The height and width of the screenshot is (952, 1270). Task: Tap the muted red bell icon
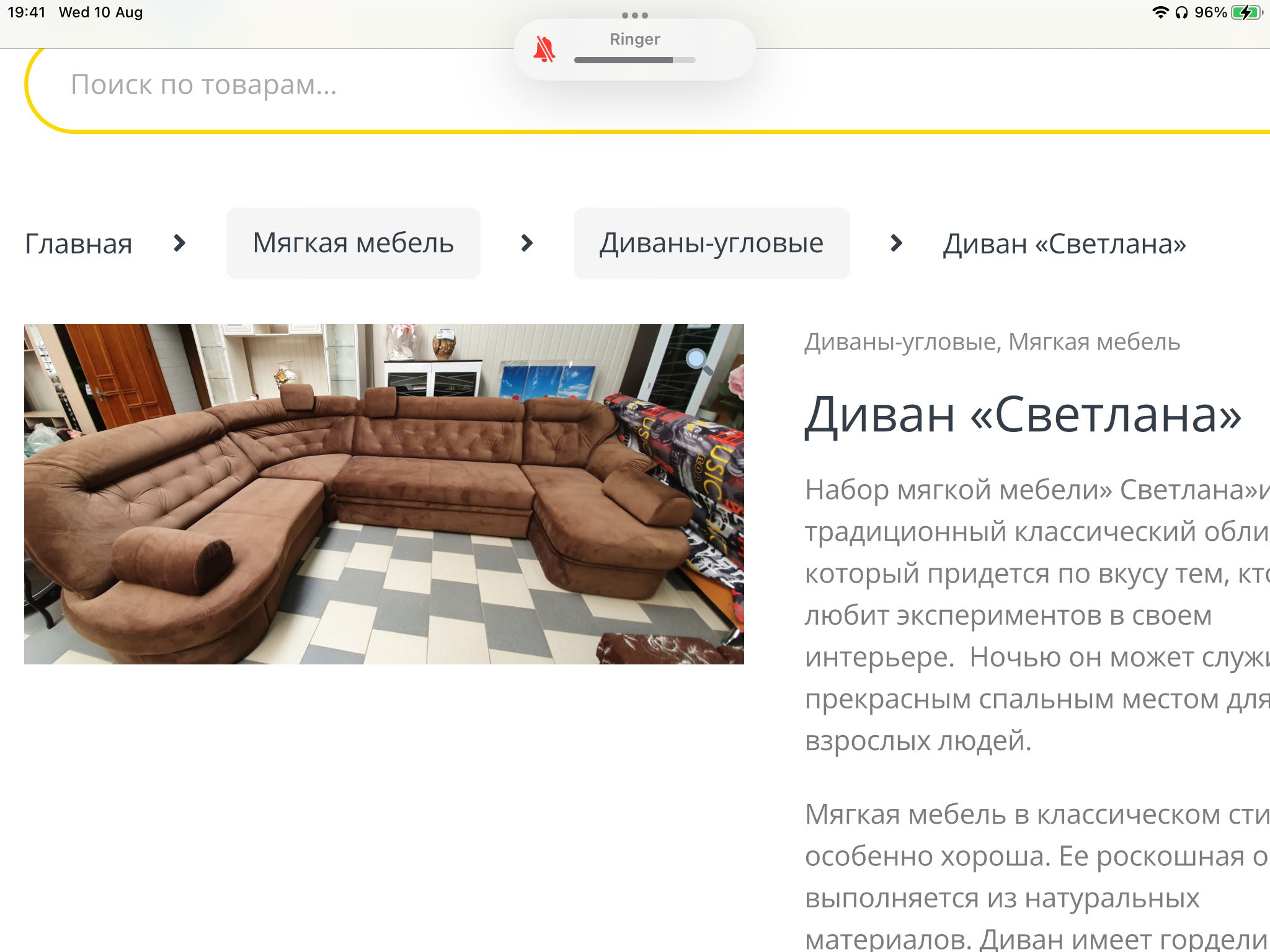pos(544,50)
